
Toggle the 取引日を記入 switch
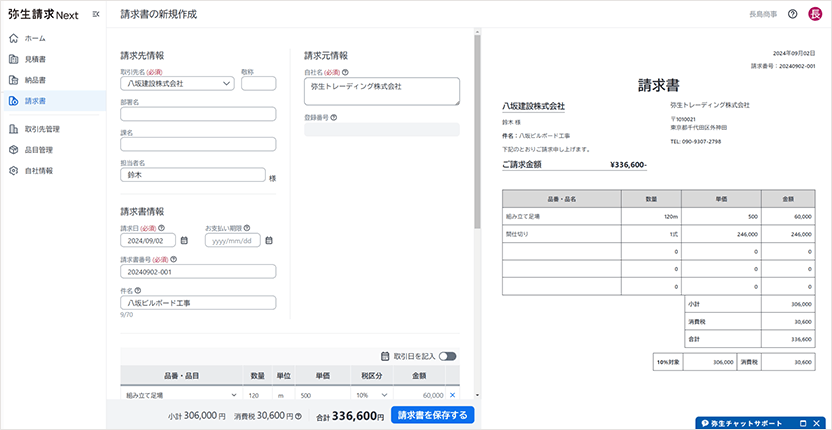pos(447,356)
